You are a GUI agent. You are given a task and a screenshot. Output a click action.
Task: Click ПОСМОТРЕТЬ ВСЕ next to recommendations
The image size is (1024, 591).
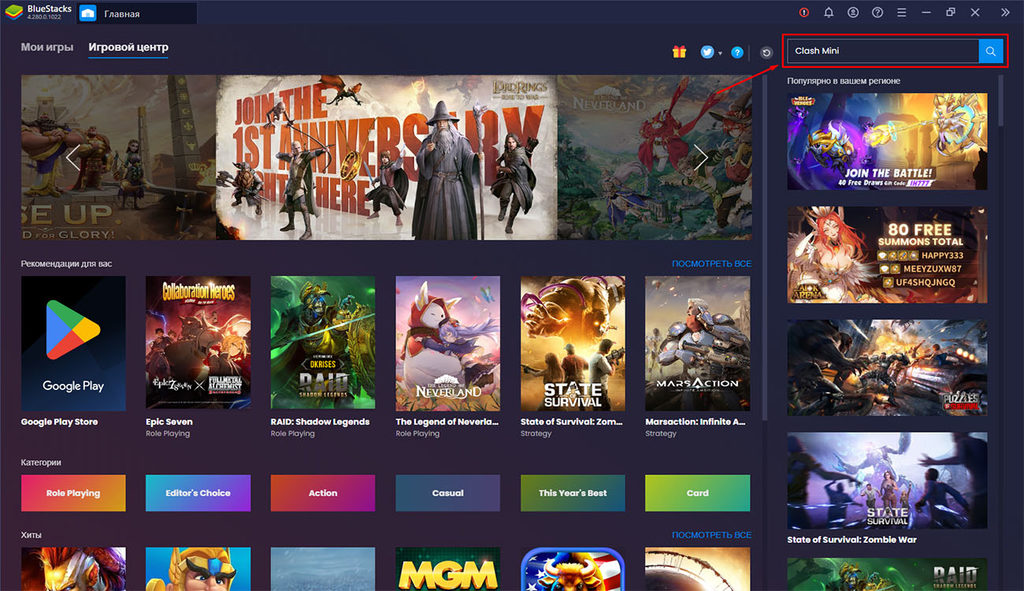pos(711,264)
